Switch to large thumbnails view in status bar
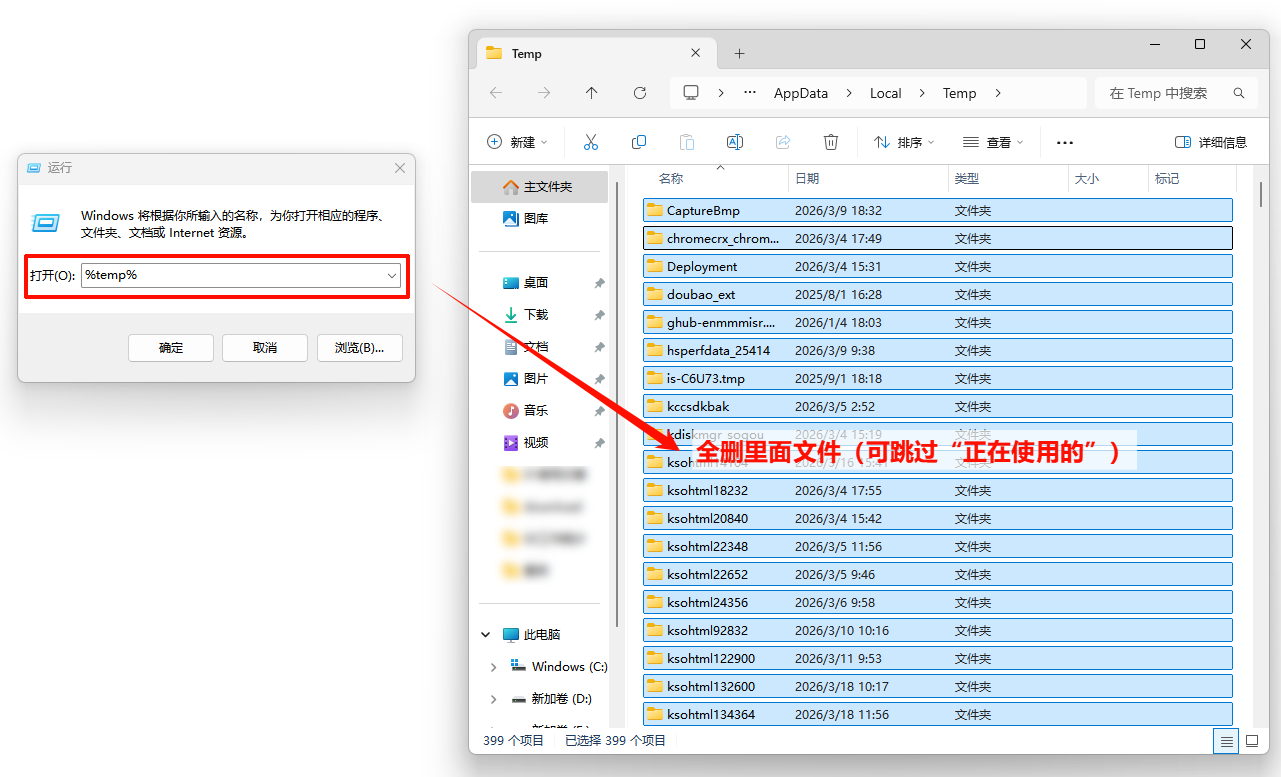1281x777 pixels. coord(1251,741)
